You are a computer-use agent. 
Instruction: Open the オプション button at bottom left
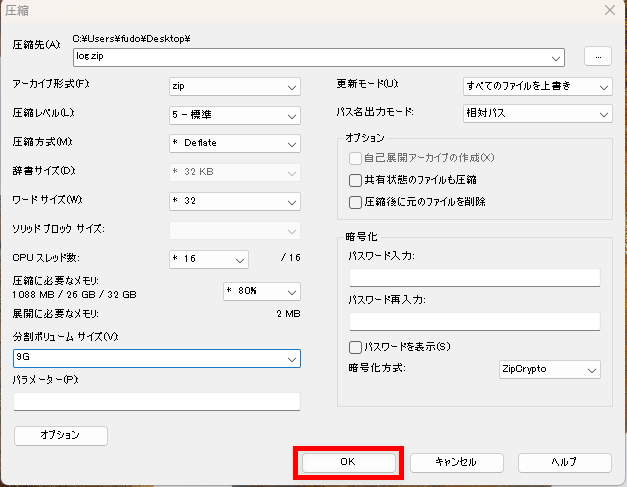coord(60,435)
